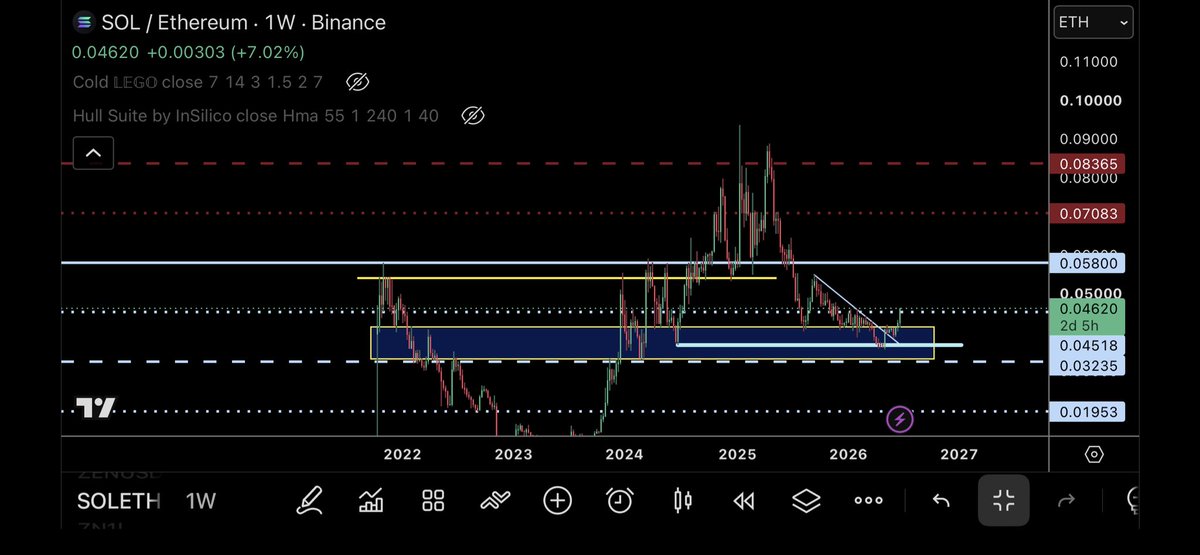
Task: Toggle visibility of Hull Suite indicator
Action: [x=473, y=116]
